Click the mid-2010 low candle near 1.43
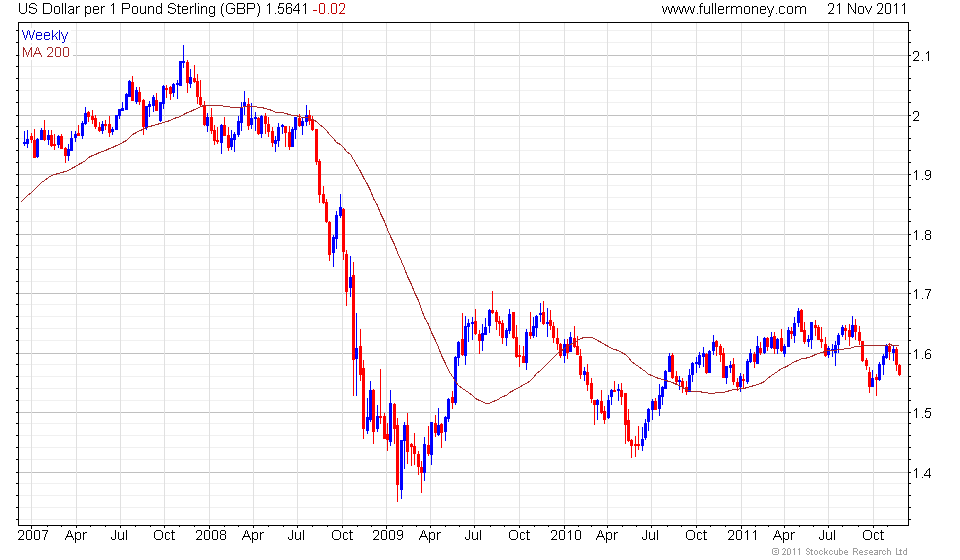 pyautogui.click(x=633, y=448)
